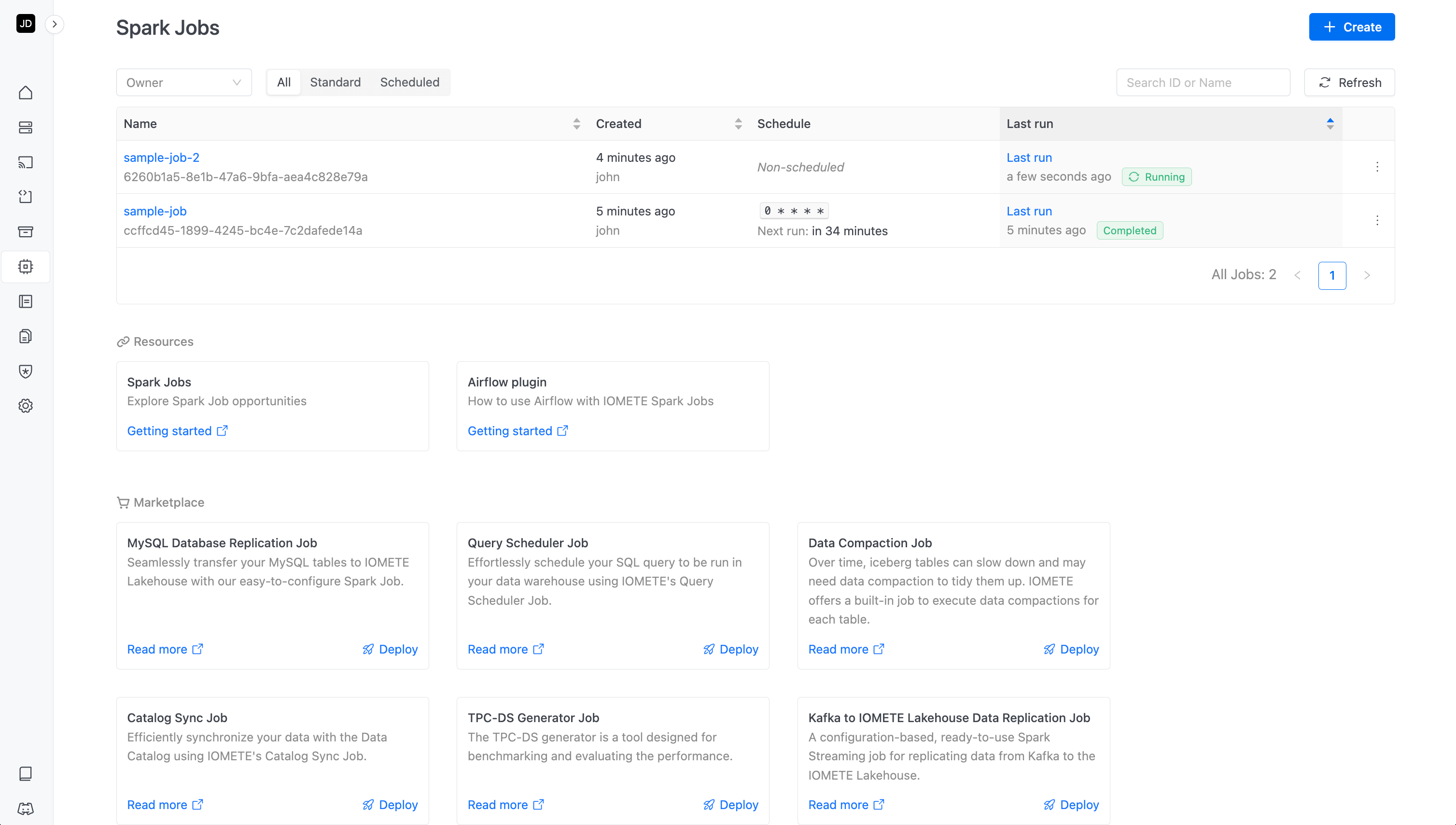The width and height of the screenshot is (1456, 825).
Task: Switch to the Standard jobs tab
Action: click(x=335, y=83)
